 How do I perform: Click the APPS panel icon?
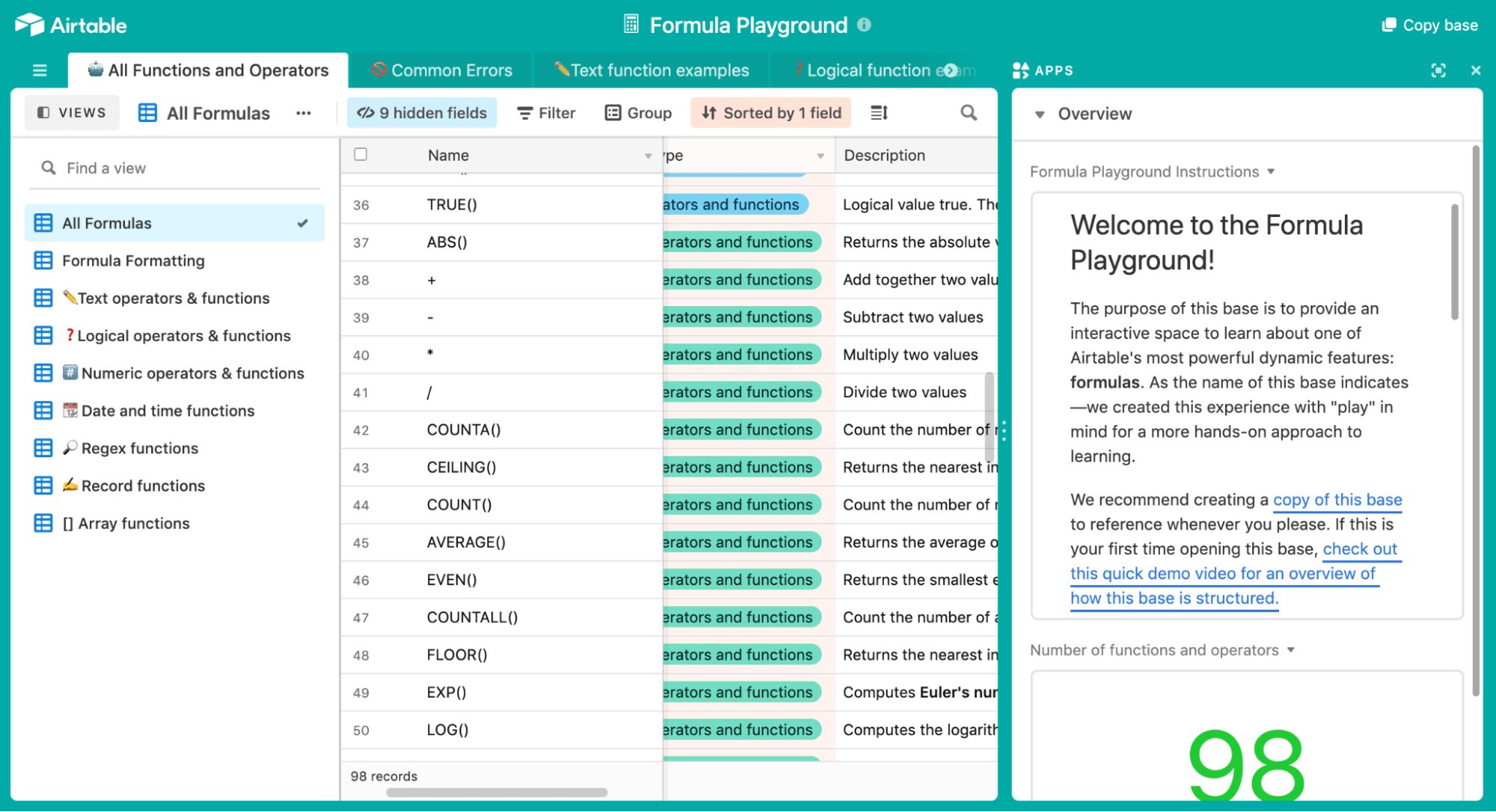(x=1020, y=70)
